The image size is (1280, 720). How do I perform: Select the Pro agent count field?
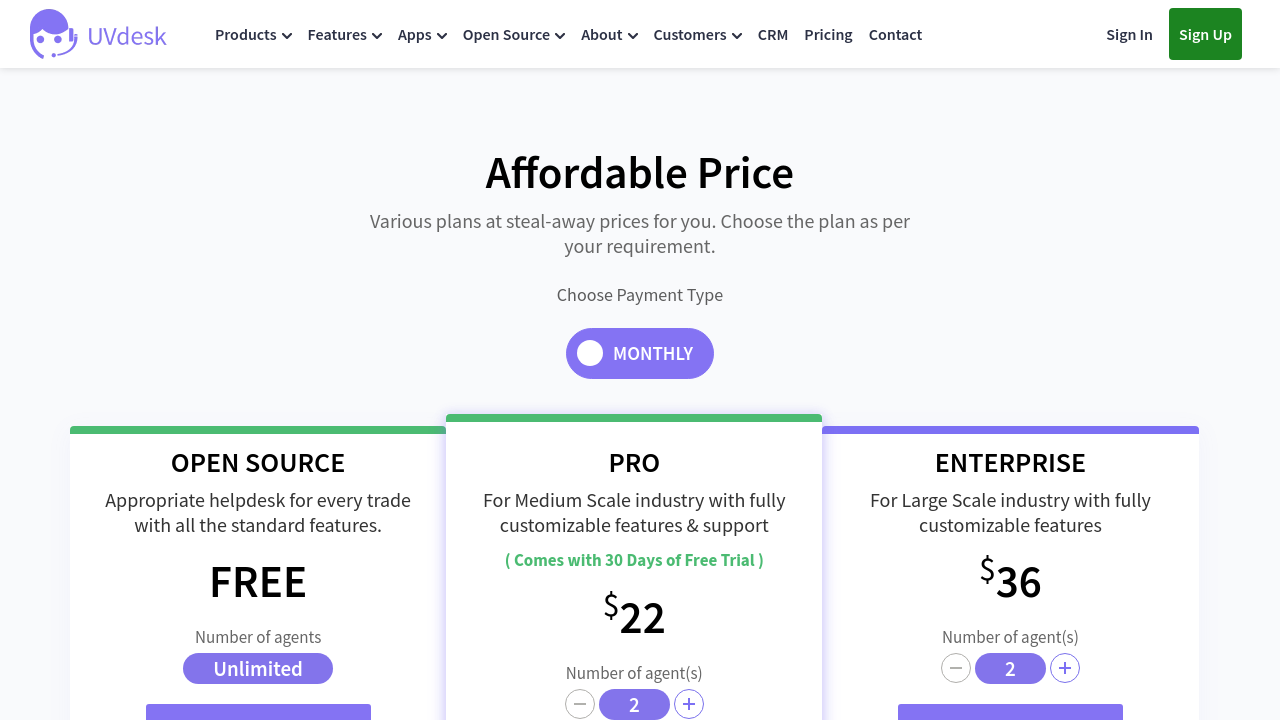pos(634,705)
